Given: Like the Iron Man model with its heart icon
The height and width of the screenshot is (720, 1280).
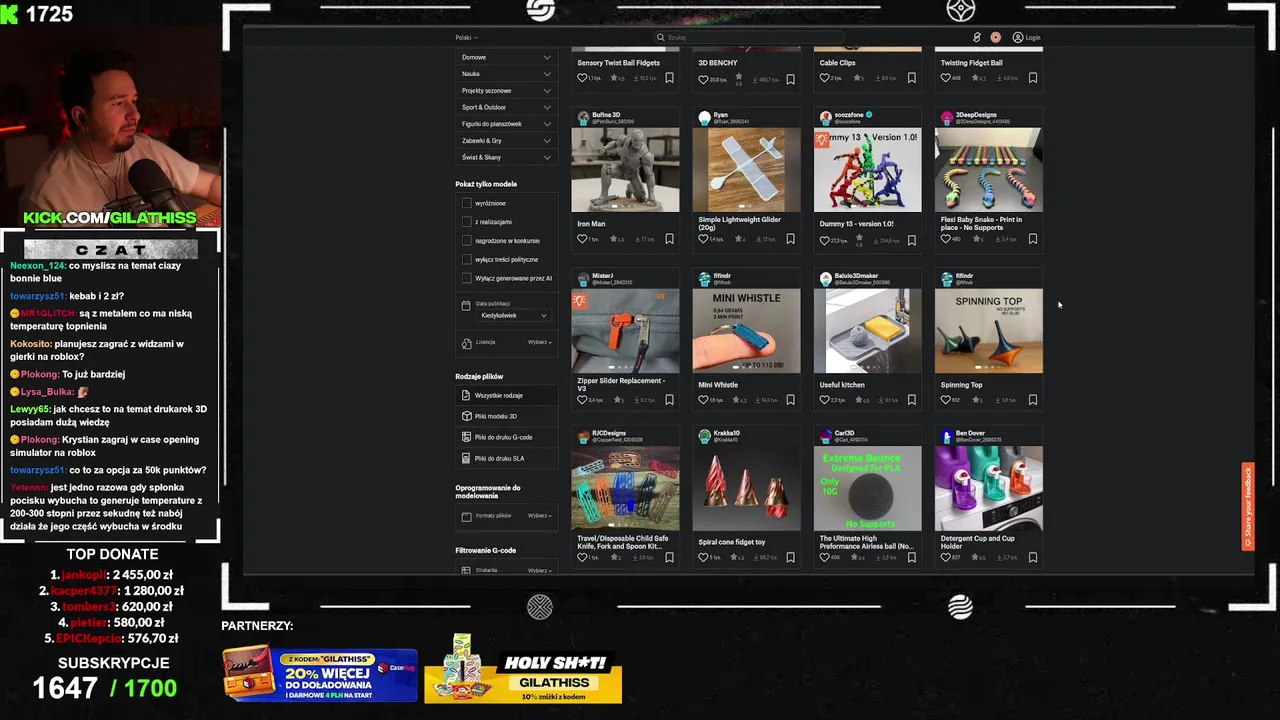Looking at the screenshot, I should tap(582, 239).
